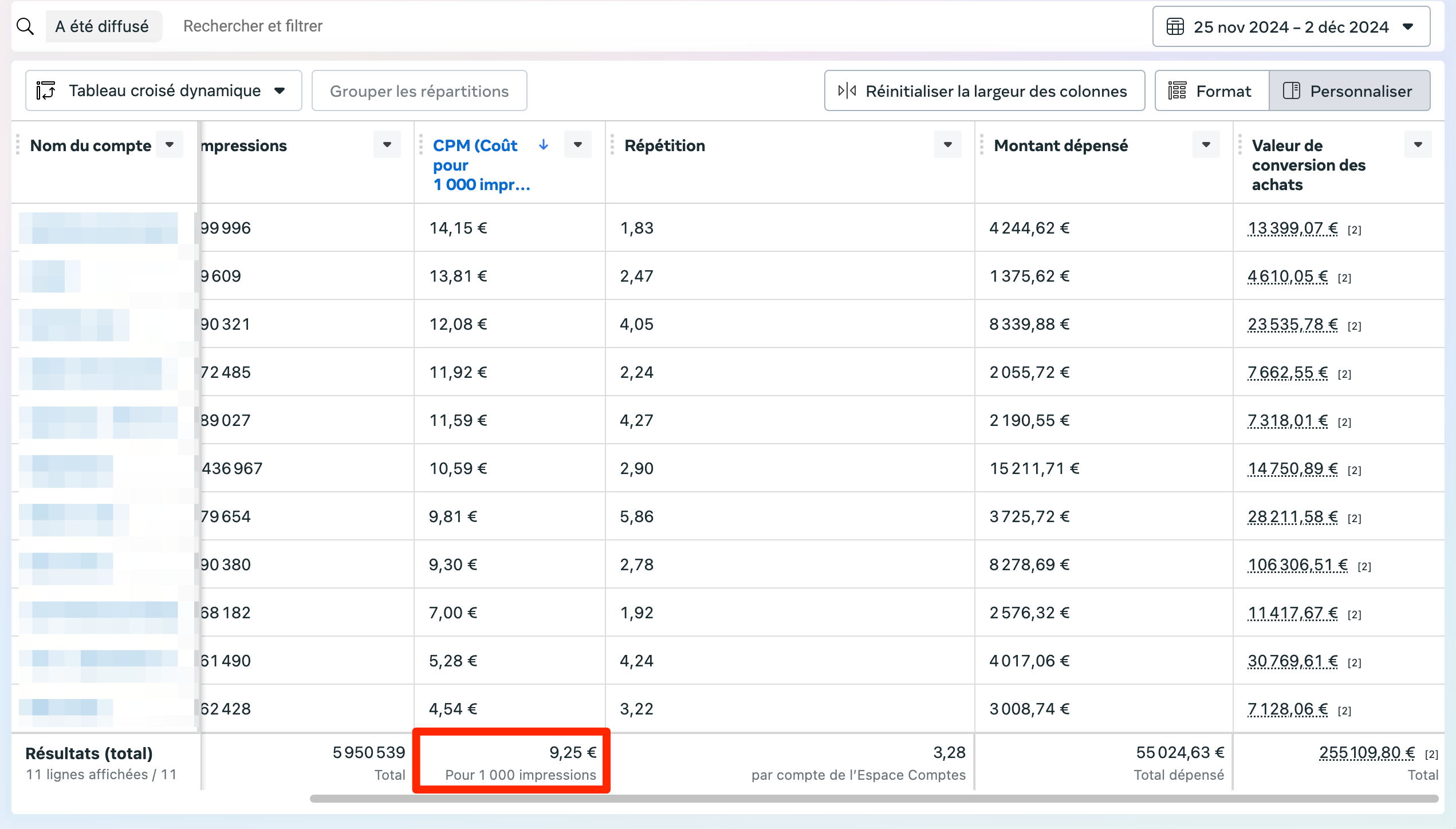Click the pivot table icon

(x=46, y=90)
